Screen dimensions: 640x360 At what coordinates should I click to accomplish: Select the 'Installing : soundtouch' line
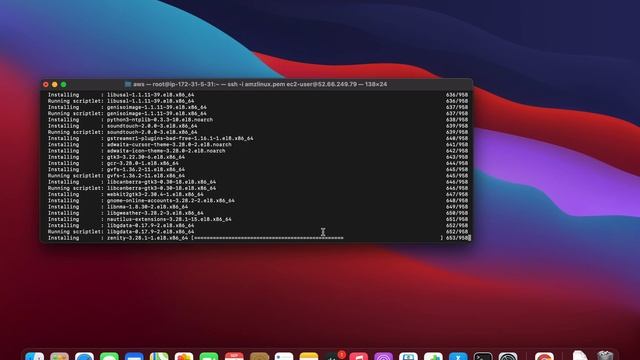tap(258, 126)
